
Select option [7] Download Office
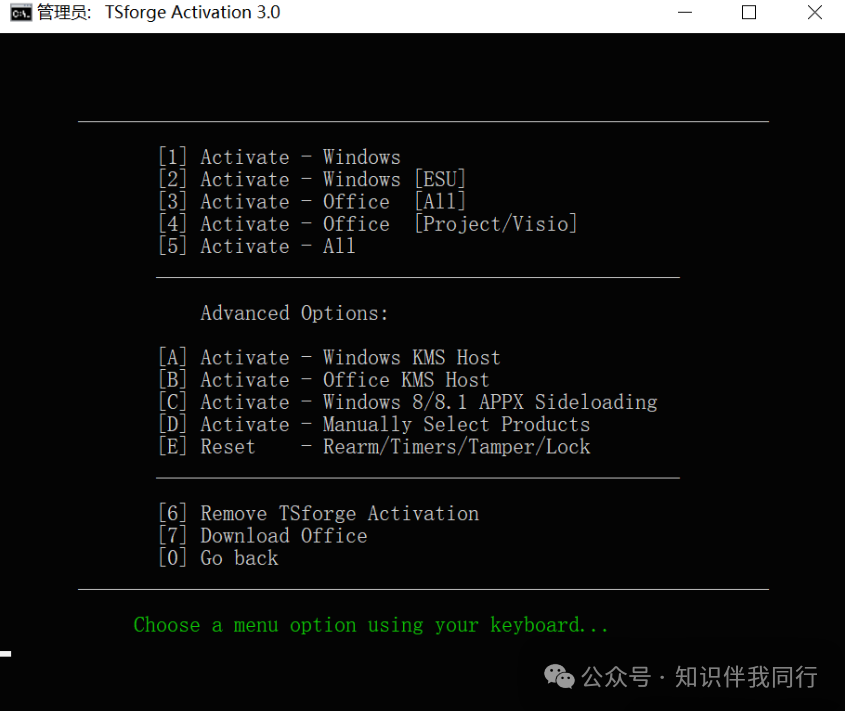(262, 536)
